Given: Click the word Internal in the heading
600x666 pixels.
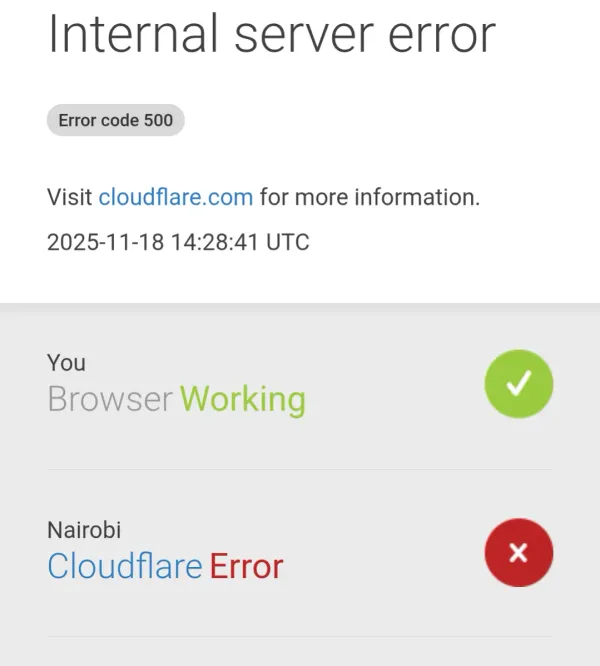Looking at the screenshot, I should (x=132, y=34).
